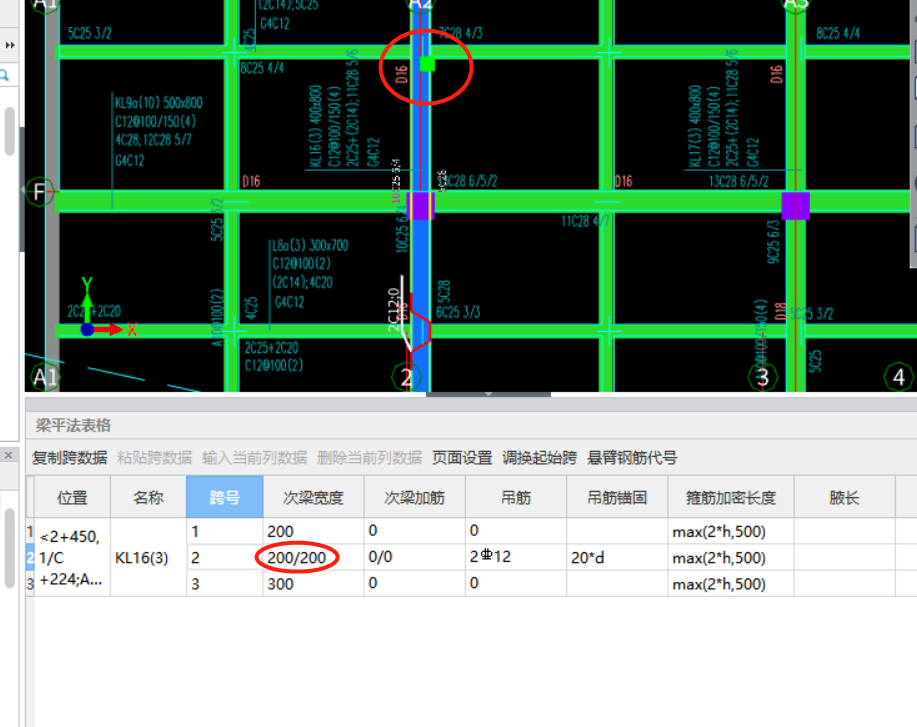
Task: Click the axis 3 grid bubble at bottom
Action: point(763,377)
